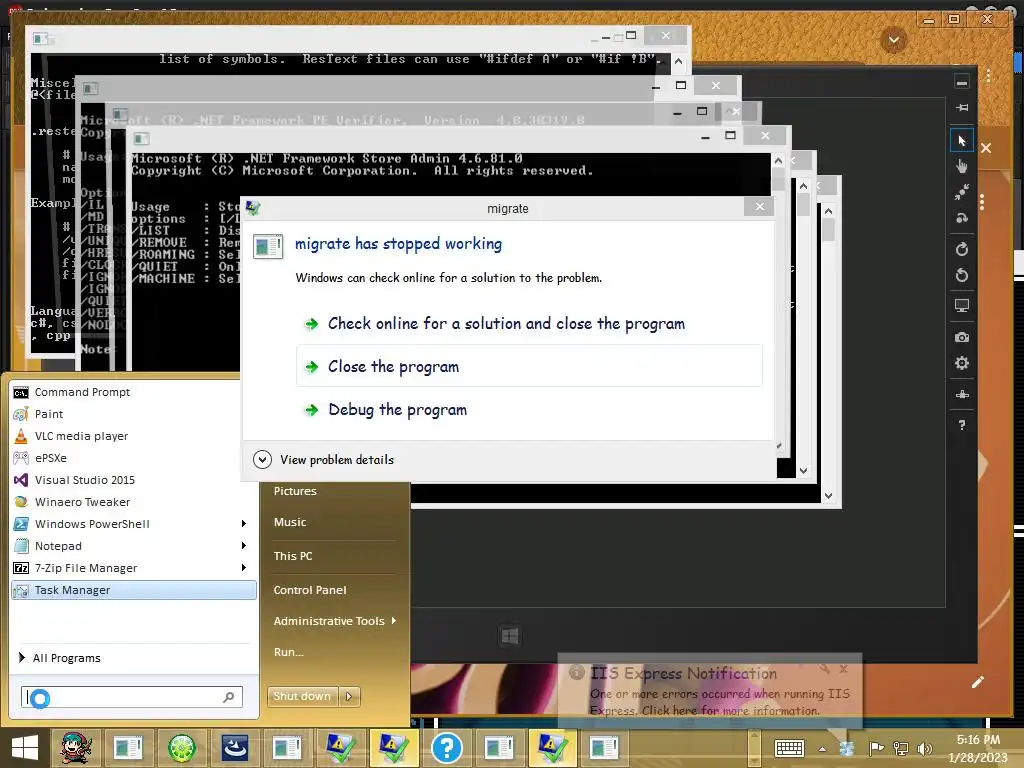The height and width of the screenshot is (768, 1024).
Task: Select the hand touch input tool
Action: (961, 166)
